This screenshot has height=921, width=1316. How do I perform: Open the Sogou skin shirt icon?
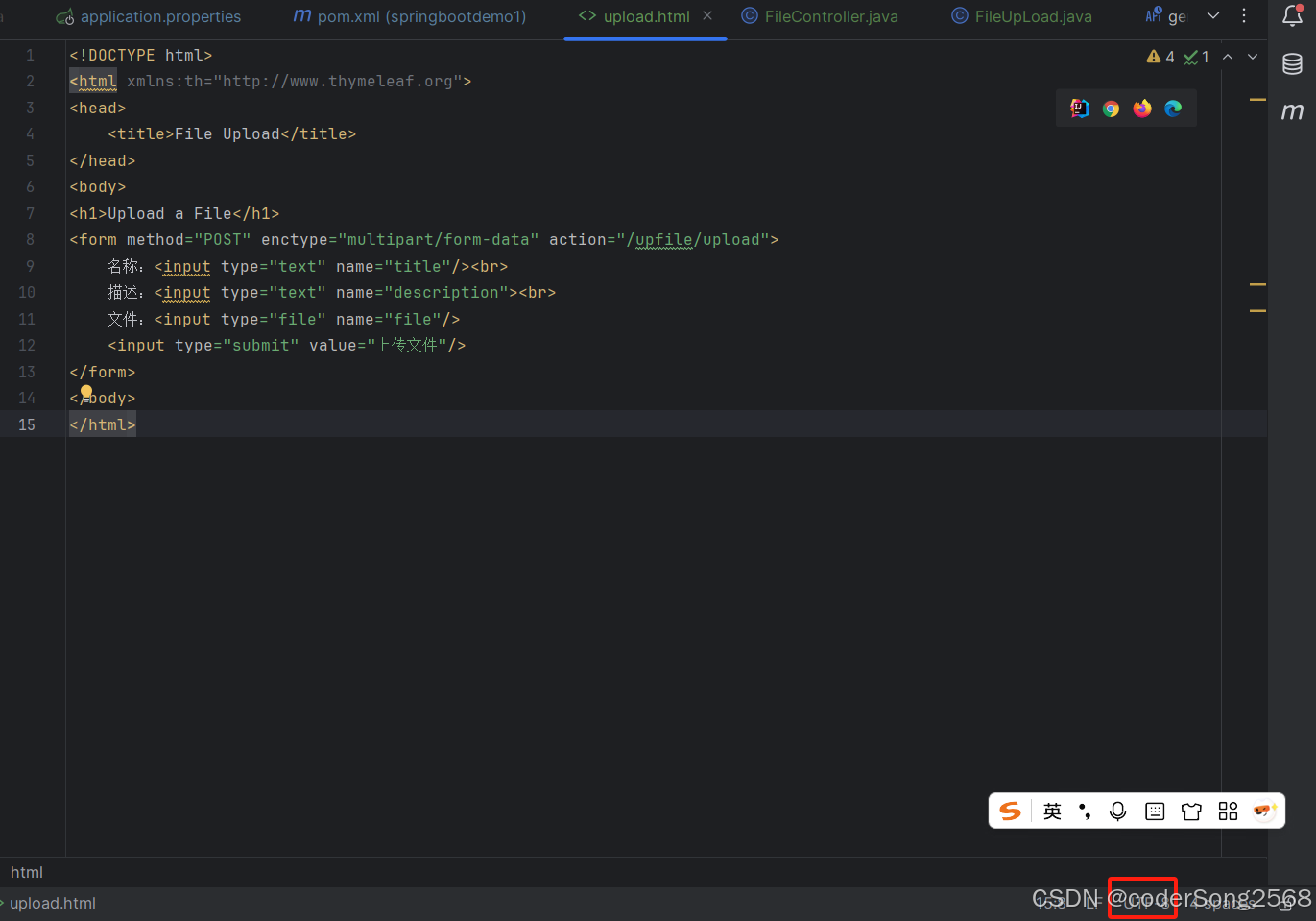tap(1191, 812)
